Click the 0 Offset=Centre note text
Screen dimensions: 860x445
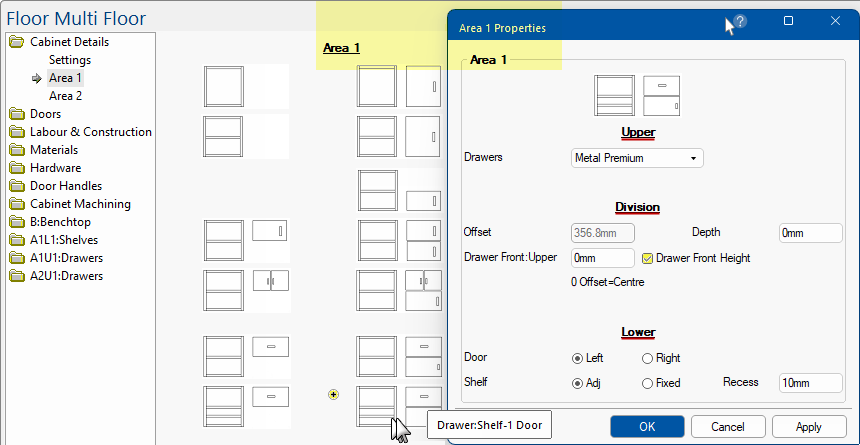coord(608,283)
